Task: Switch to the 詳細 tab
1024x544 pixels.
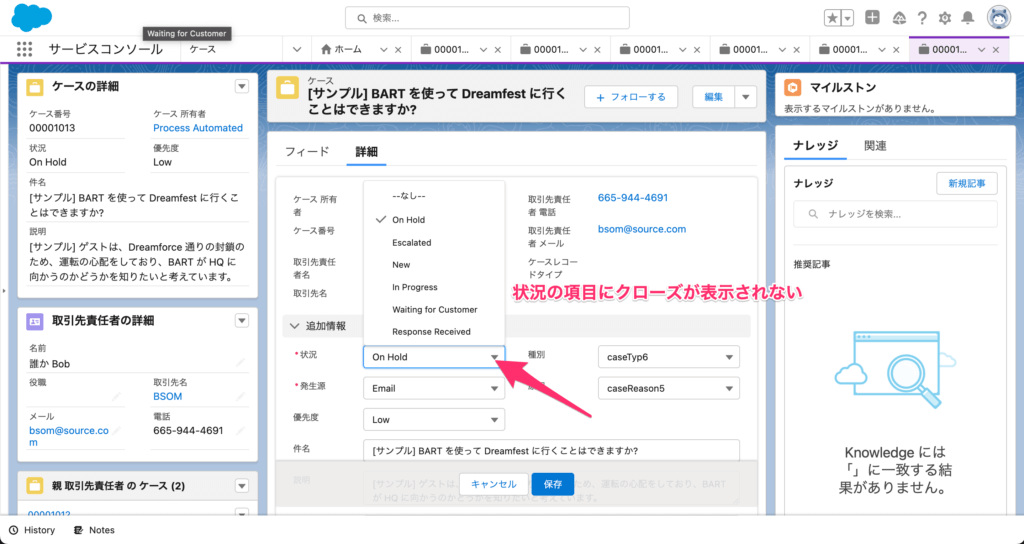Action: point(366,152)
